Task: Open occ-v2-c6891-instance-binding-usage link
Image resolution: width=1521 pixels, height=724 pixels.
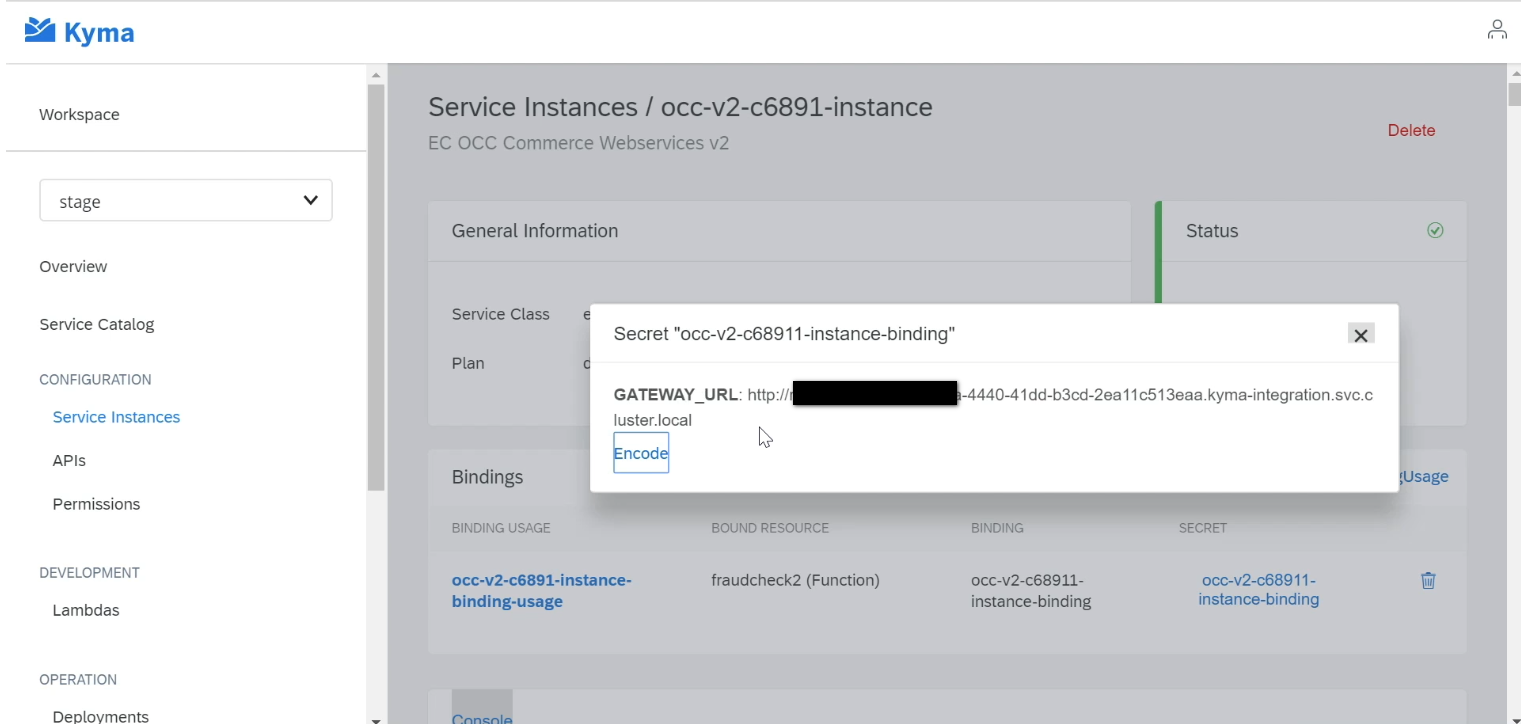Action: [541, 591]
